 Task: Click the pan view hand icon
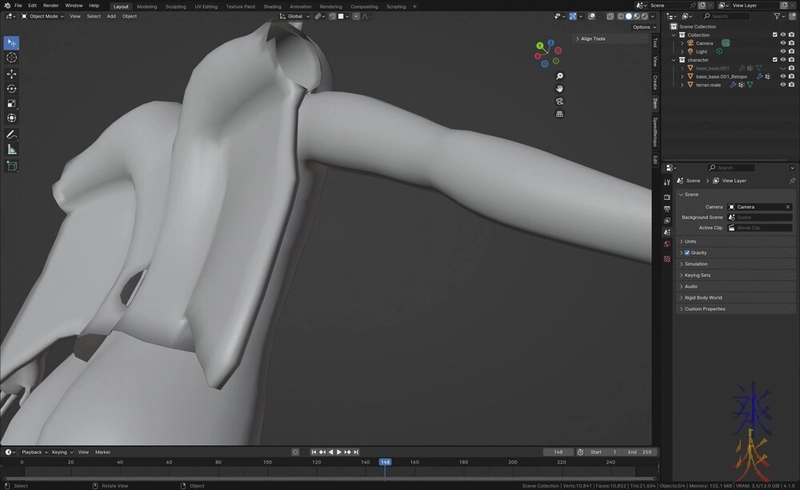tap(560, 88)
